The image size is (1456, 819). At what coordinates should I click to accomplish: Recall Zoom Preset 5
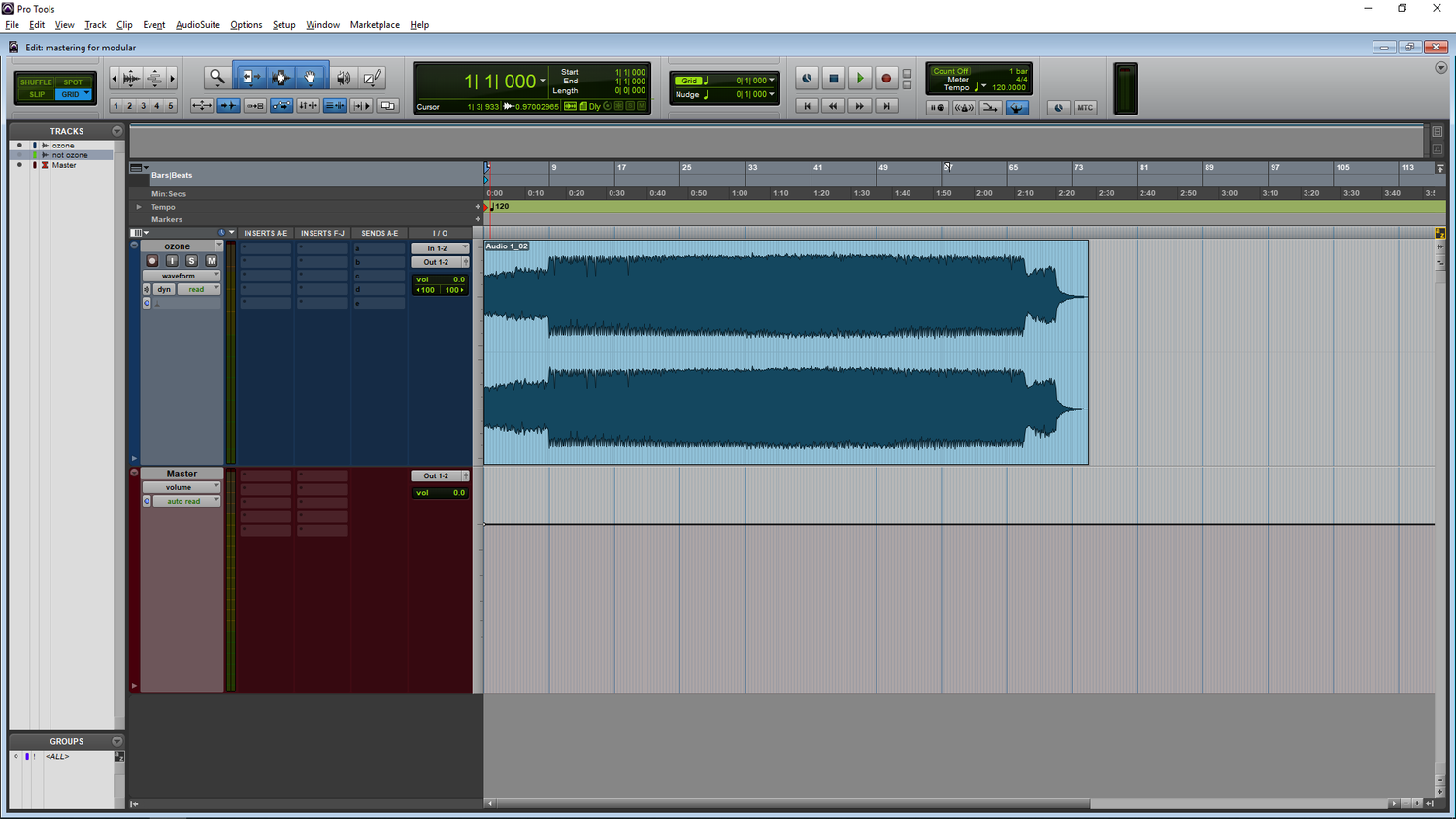coord(171,106)
